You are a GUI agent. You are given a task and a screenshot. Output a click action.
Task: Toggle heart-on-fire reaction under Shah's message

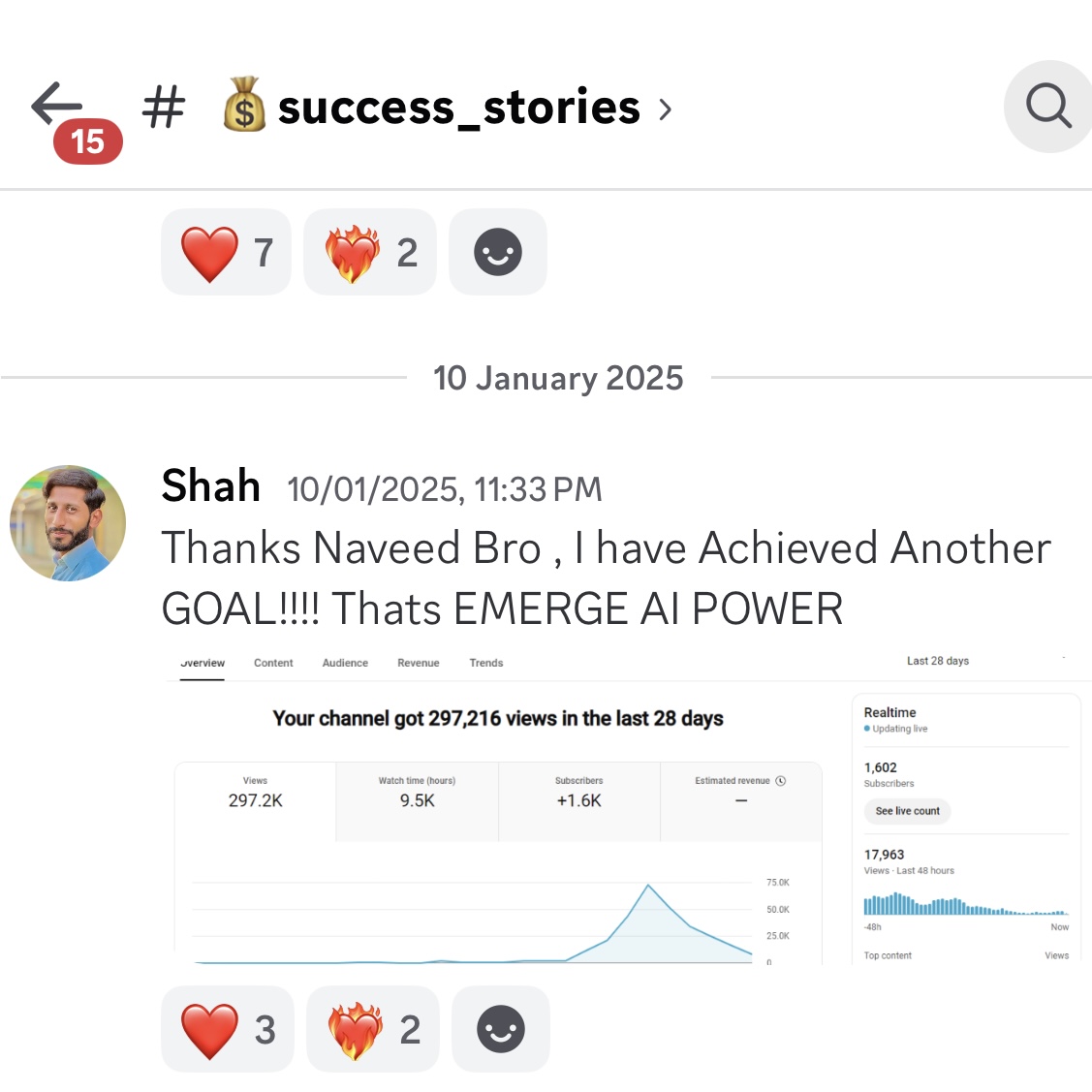tap(373, 1029)
